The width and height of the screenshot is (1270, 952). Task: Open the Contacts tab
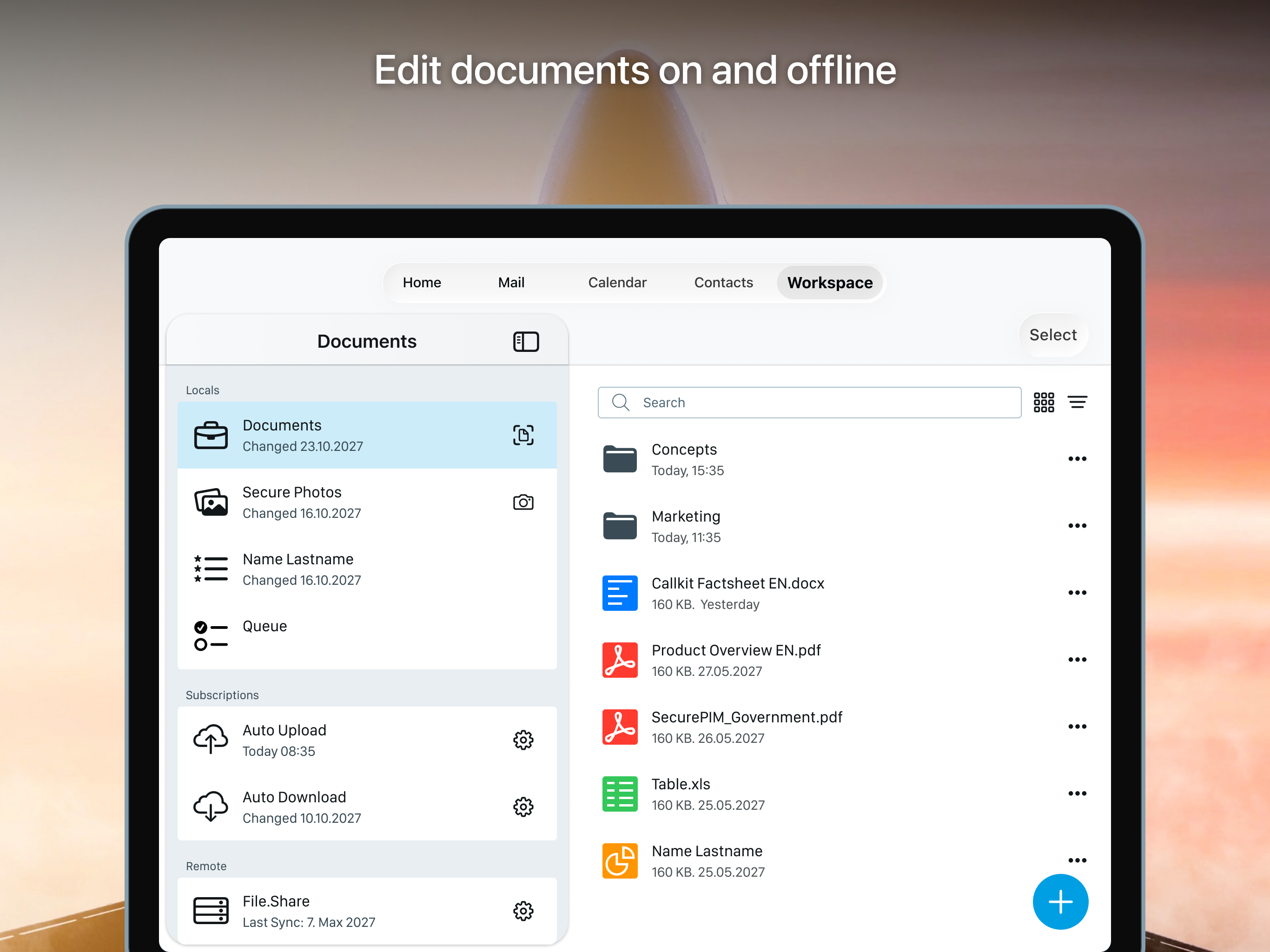(x=723, y=283)
